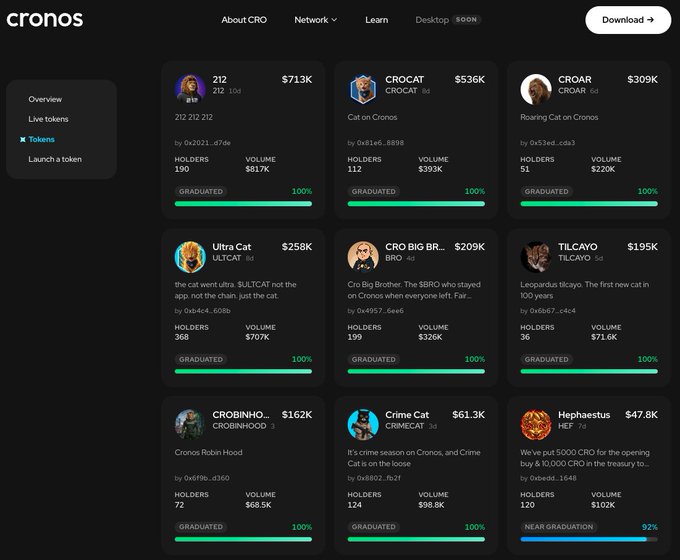
Task: Click the 92% percentage on Hephaestus
Action: point(650,527)
